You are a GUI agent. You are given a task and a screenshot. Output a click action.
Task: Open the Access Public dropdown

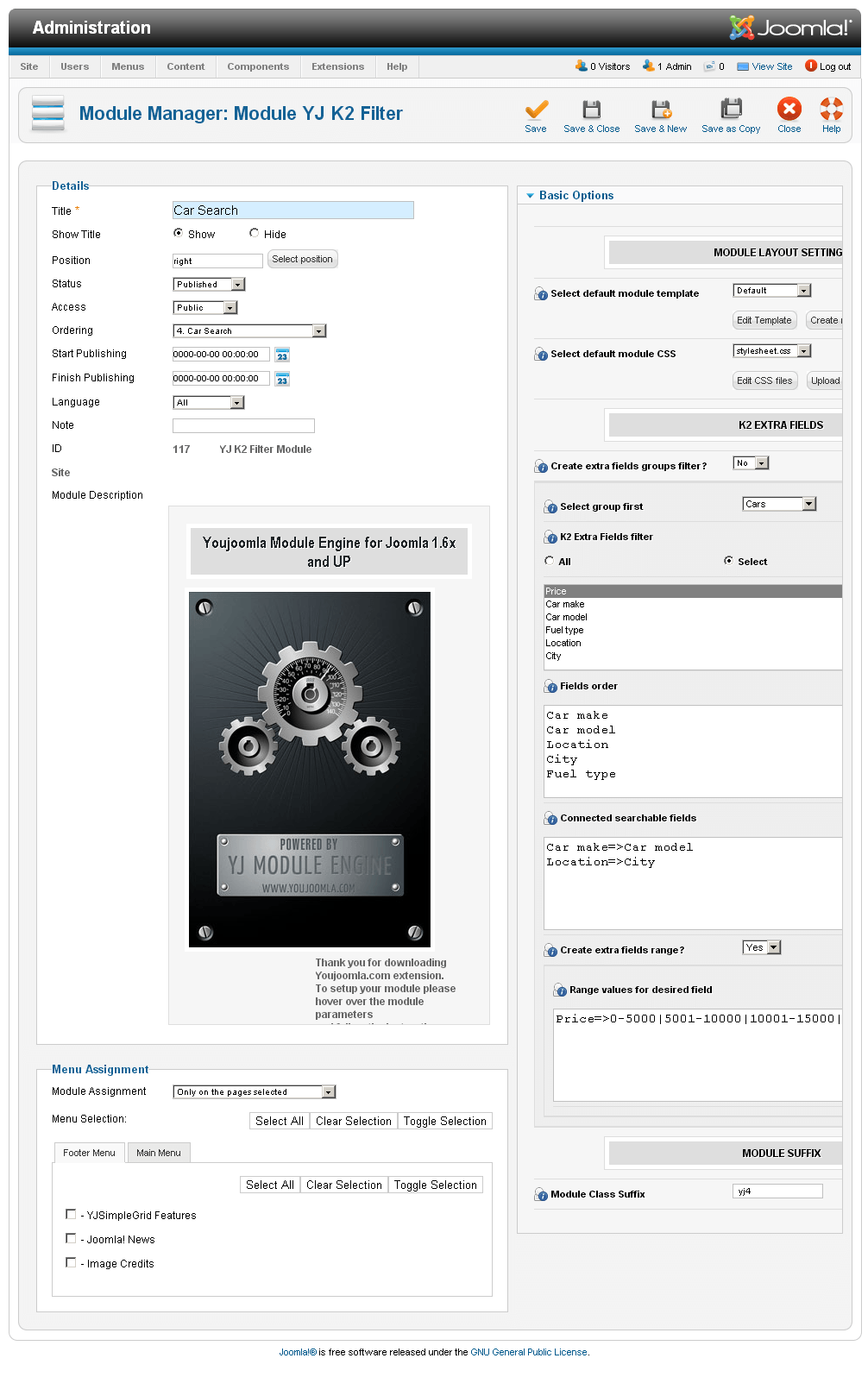pos(205,307)
